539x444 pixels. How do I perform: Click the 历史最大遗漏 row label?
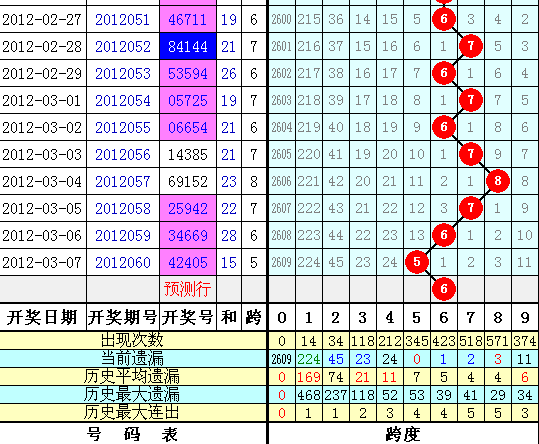pos(131,394)
